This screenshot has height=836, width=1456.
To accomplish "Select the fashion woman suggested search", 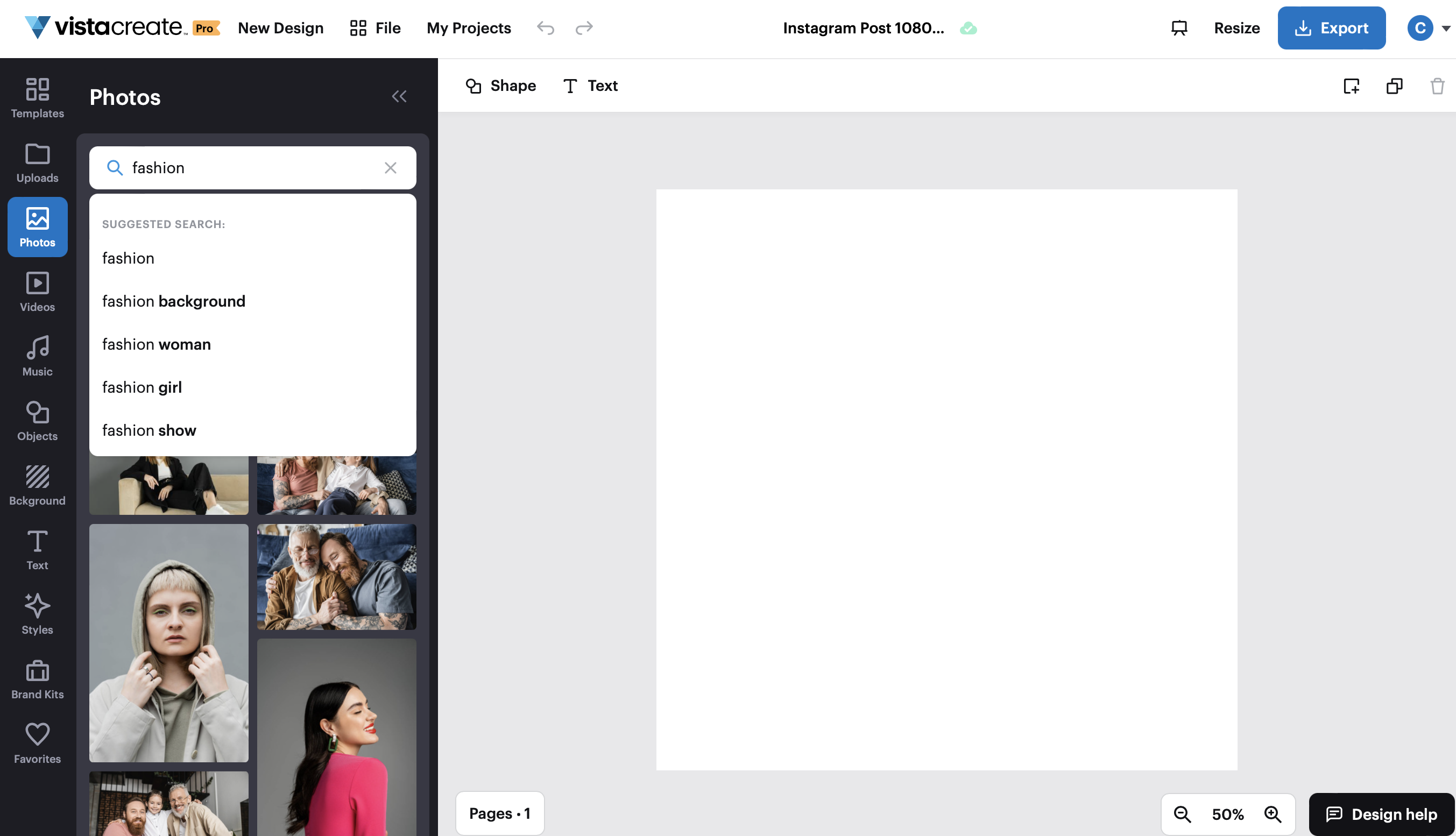I will tap(156, 344).
